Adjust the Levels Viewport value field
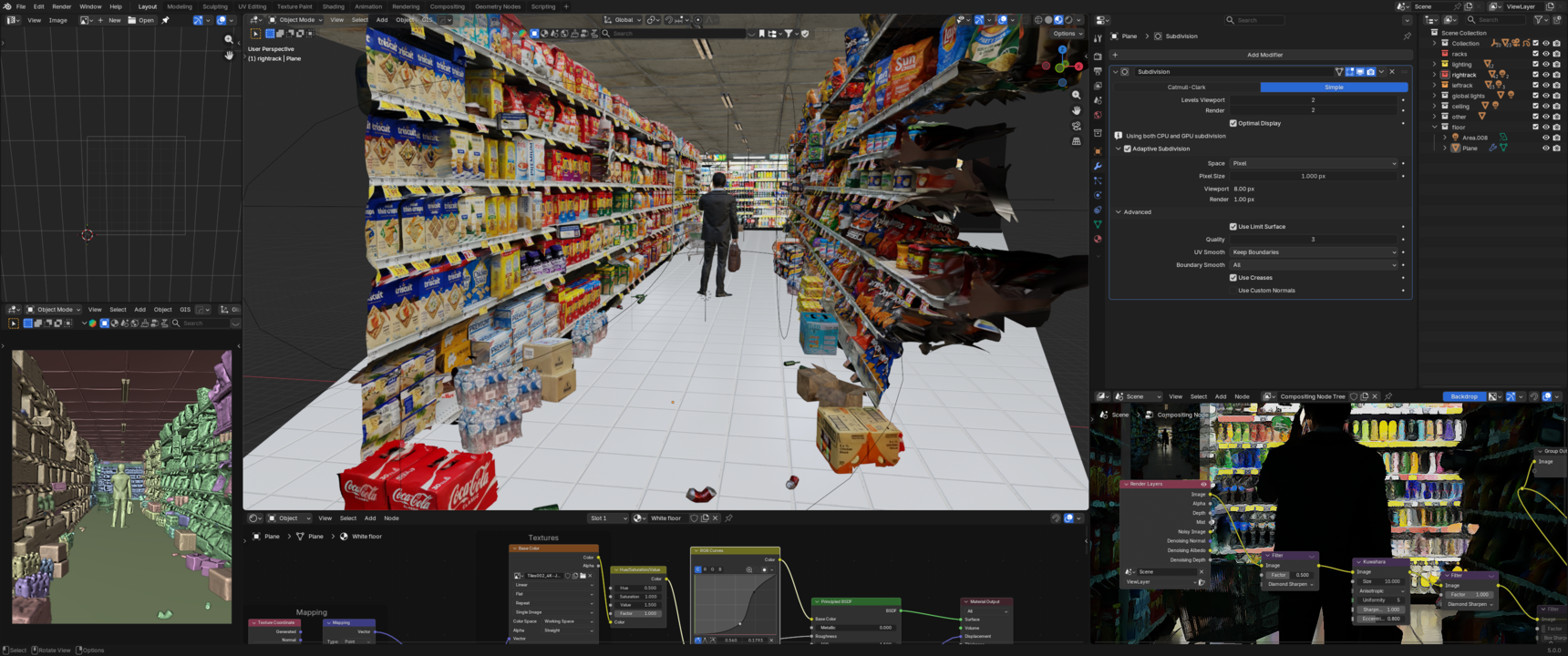Viewport: 1568px width, 656px height. click(x=1314, y=100)
